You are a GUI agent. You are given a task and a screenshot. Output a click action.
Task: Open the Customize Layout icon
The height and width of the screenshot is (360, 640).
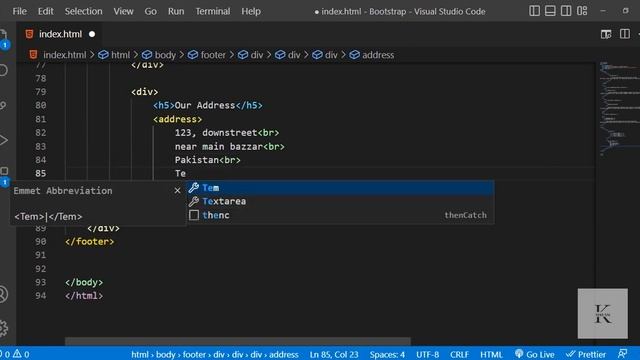point(582,11)
